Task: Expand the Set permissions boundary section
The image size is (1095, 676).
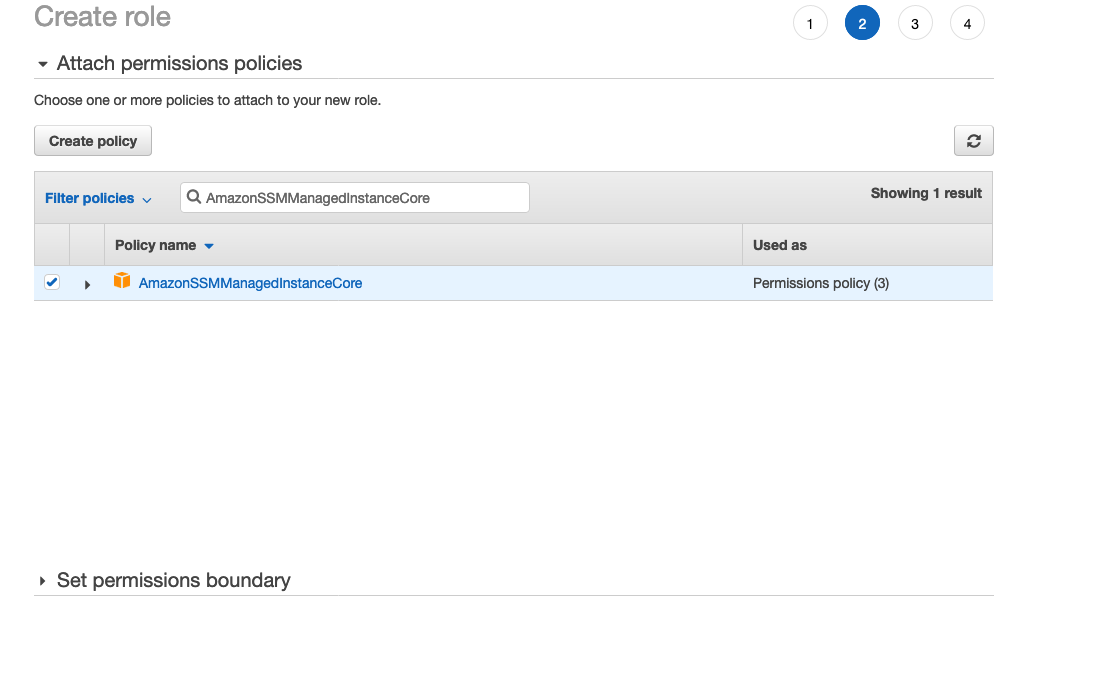Action: point(43,581)
